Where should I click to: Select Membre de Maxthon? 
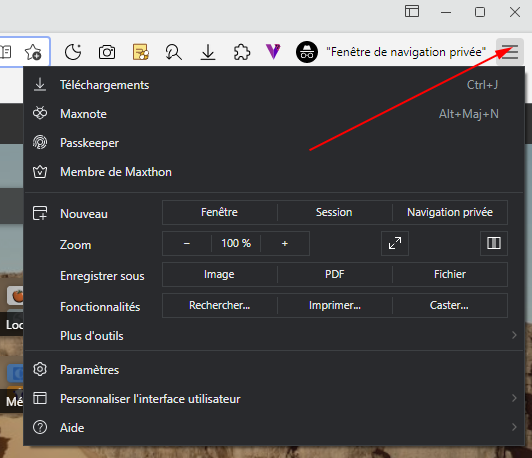pyautogui.click(x=274, y=172)
